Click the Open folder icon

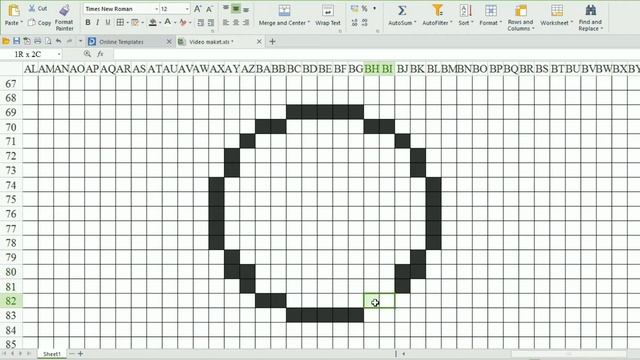coord(6,41)
